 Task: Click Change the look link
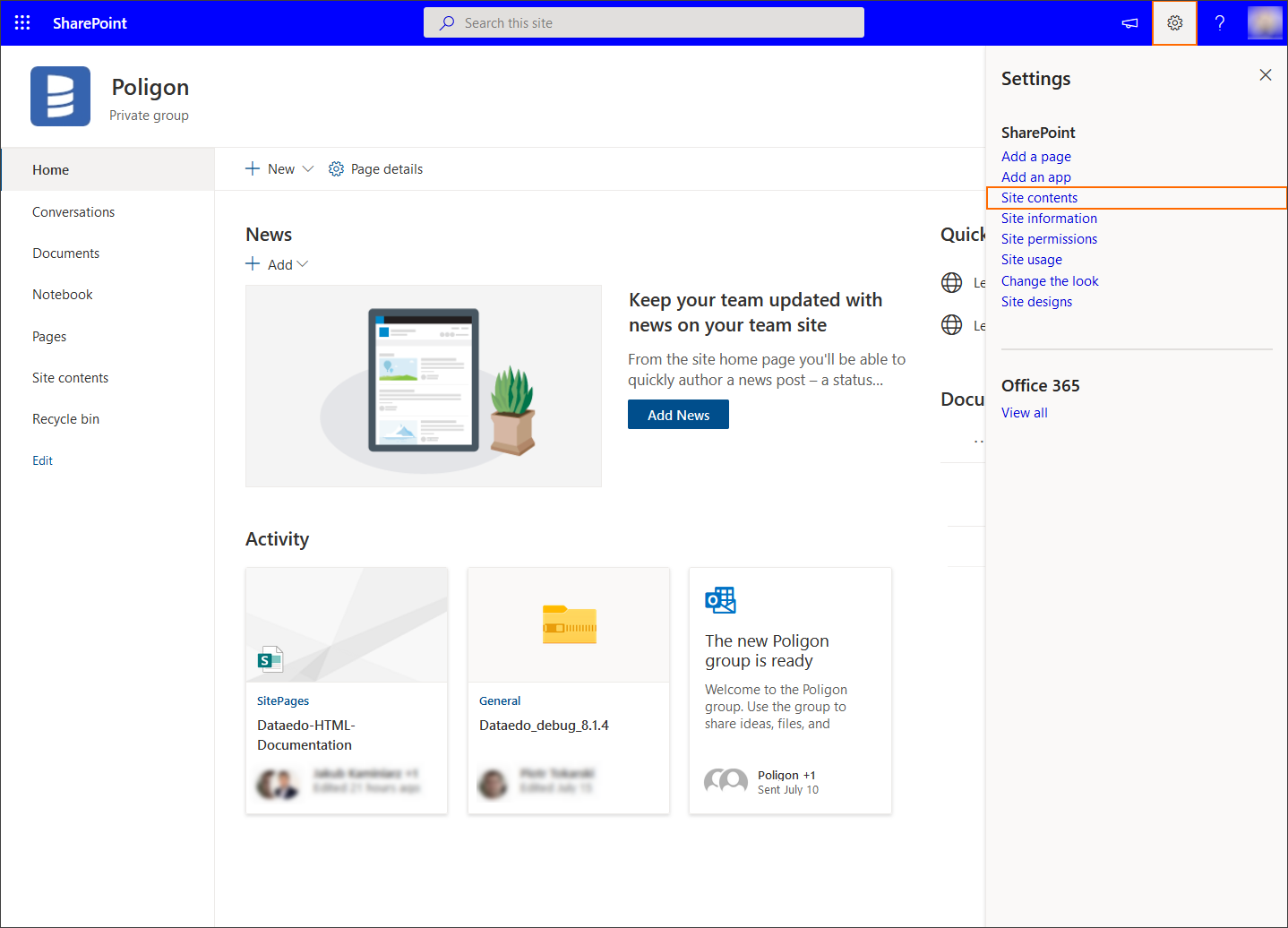[1050, 281]
